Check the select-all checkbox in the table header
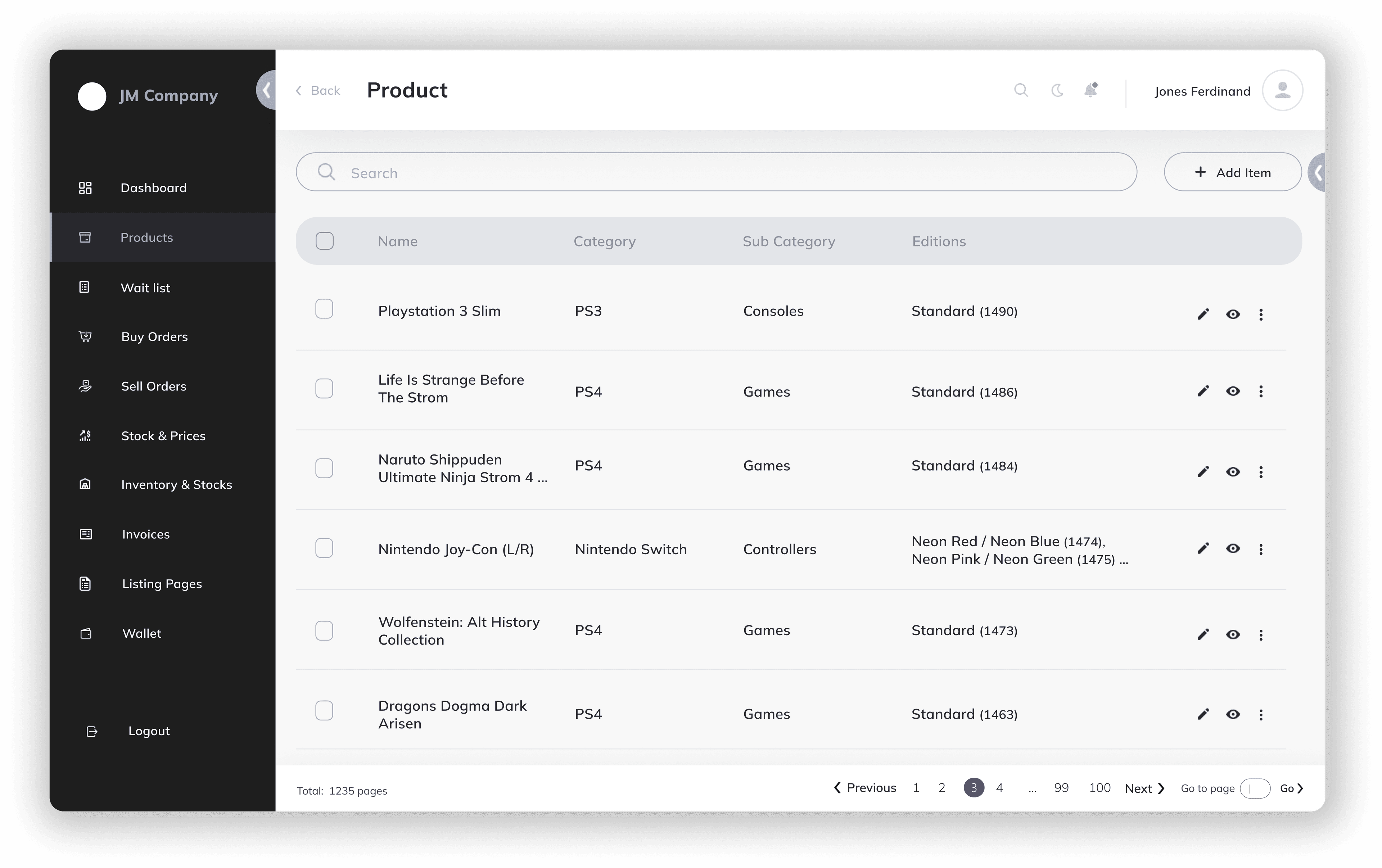Image resolution: width=1382 pixels, height=868 pixels. pyautogui.click(x=325, y=241)
